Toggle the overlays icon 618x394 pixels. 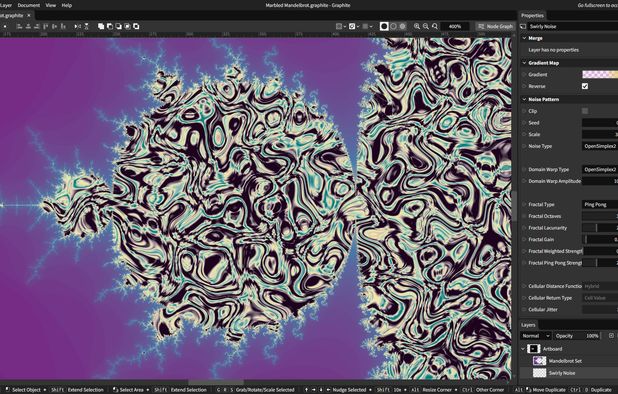(339, 26)
